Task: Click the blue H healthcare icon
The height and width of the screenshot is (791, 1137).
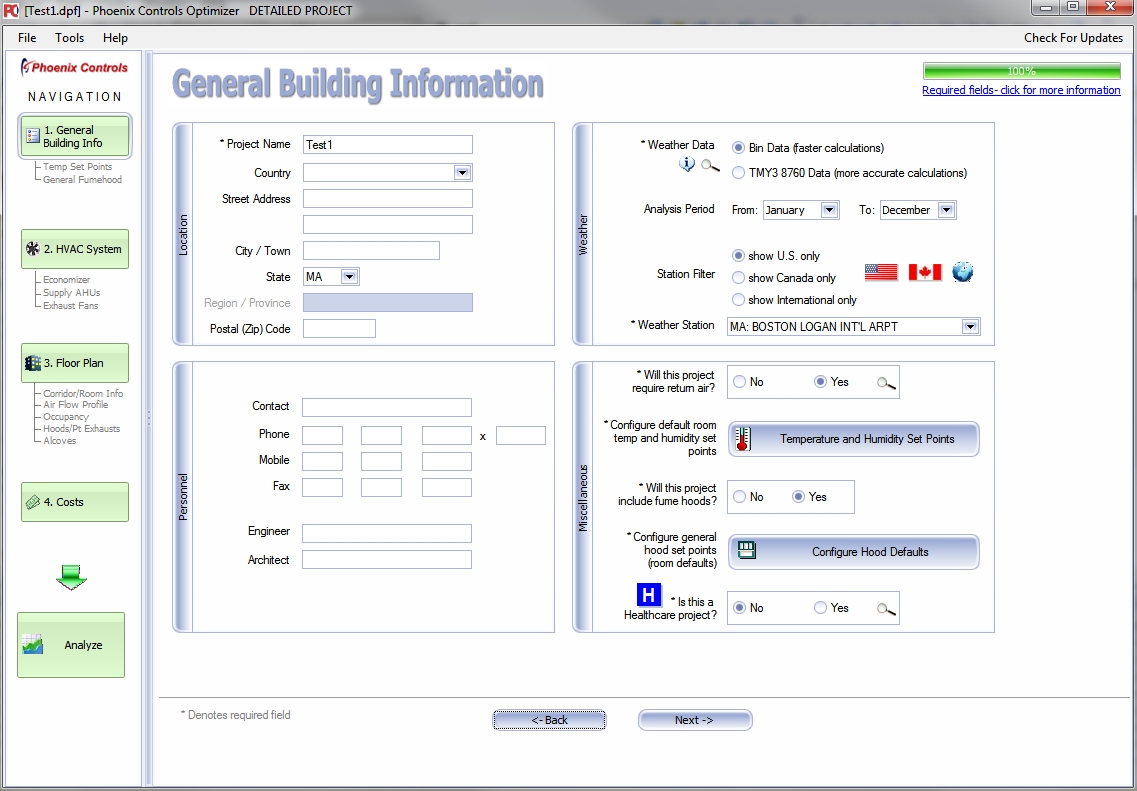Action: click(649, 595)
